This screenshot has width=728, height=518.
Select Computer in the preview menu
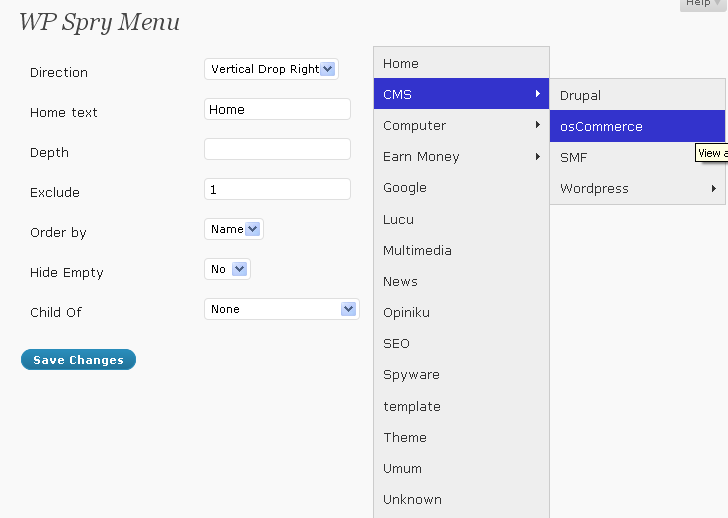461,125
